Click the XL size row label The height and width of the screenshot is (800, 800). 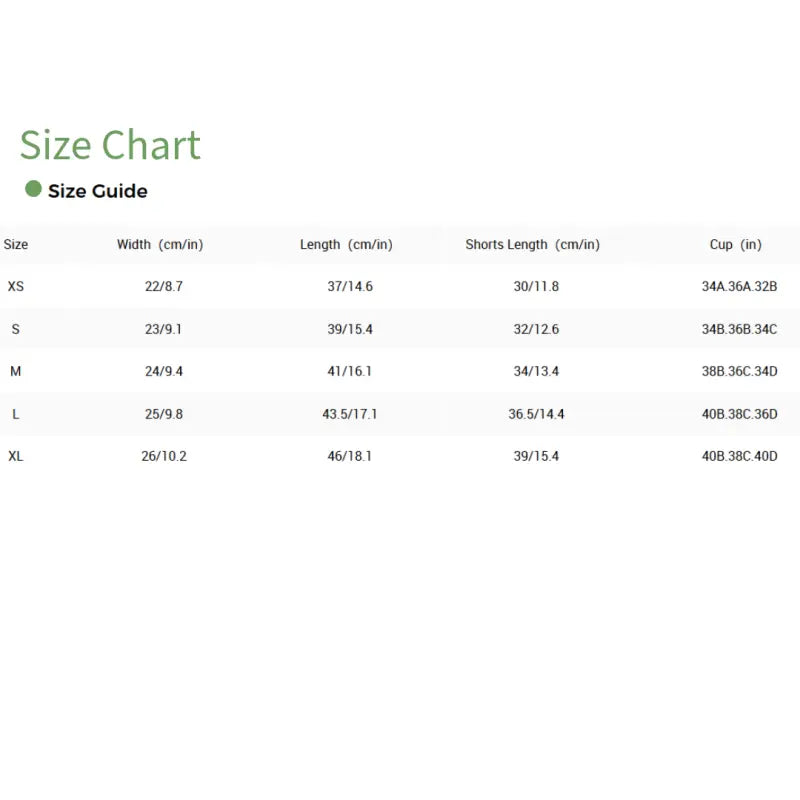pos(16,456)
